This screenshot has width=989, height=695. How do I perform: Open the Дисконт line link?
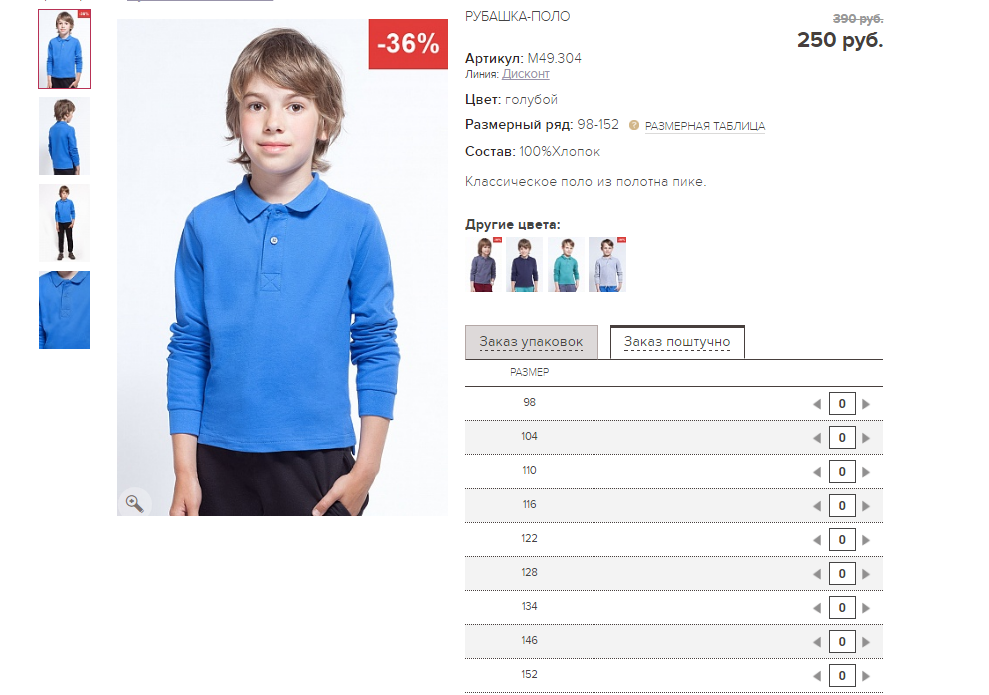pos(525,74)
